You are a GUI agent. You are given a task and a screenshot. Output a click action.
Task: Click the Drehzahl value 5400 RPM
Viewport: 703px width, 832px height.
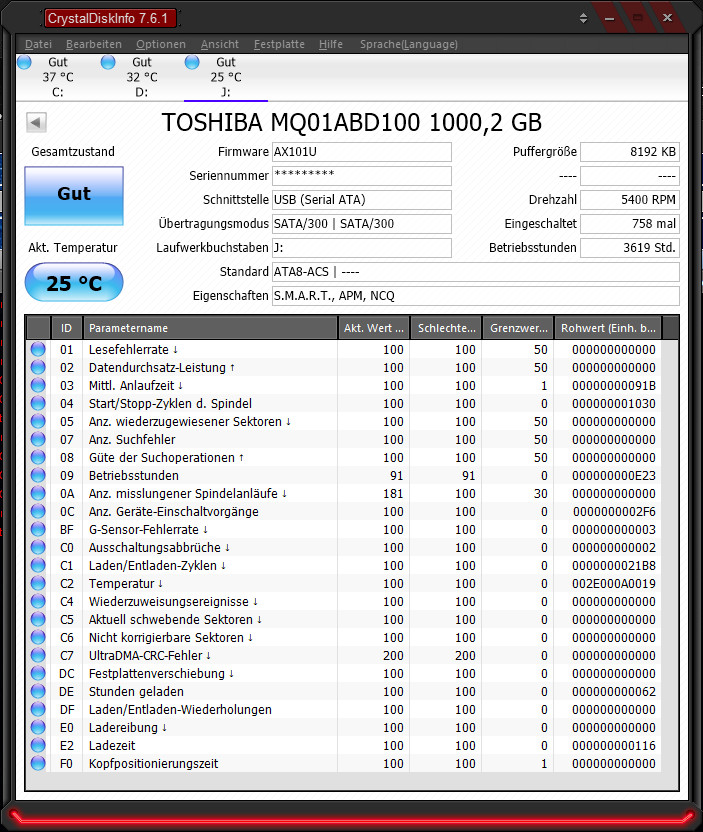(x=630, y=200)
